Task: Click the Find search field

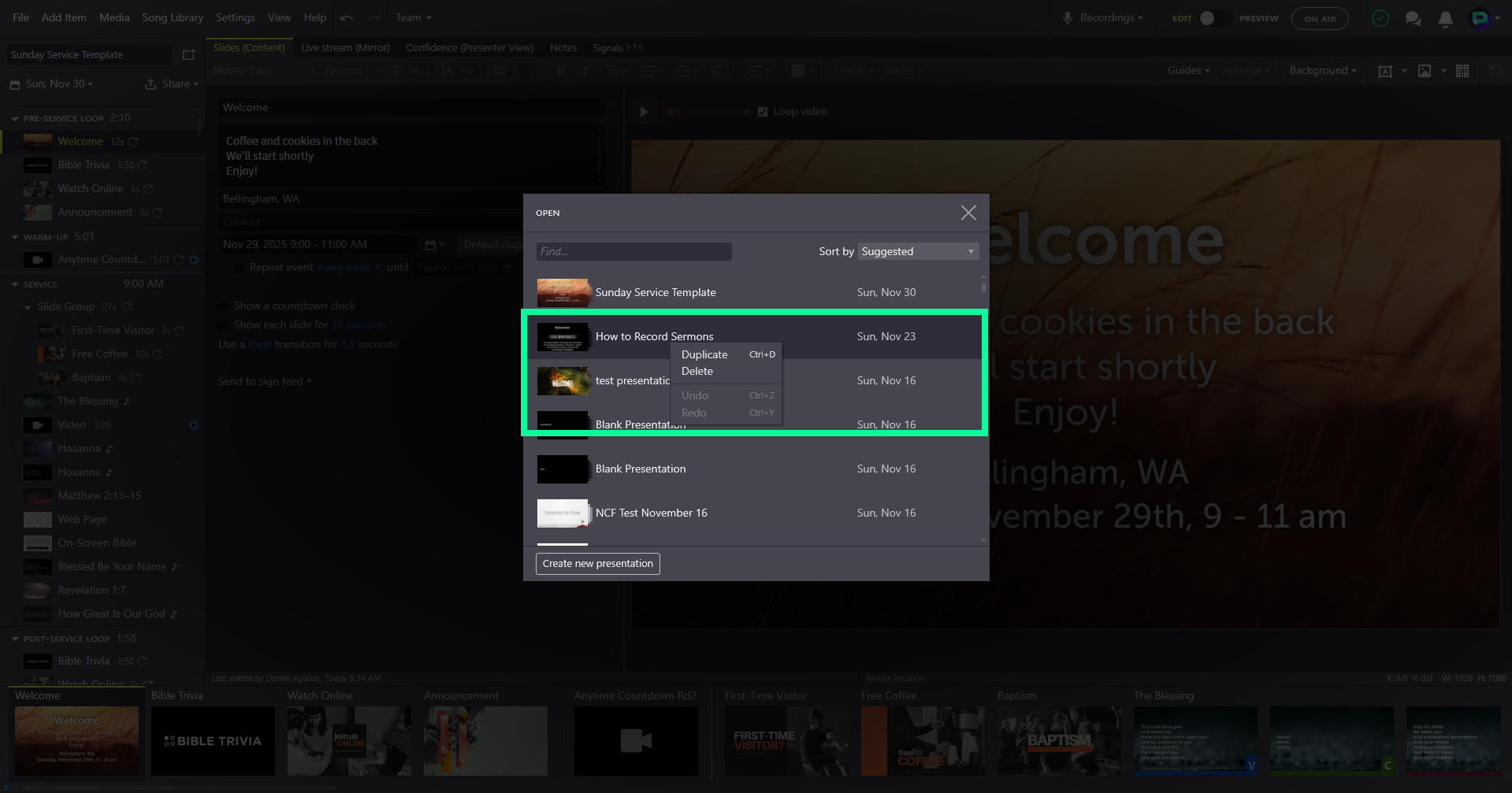Action: coord(634,251)
